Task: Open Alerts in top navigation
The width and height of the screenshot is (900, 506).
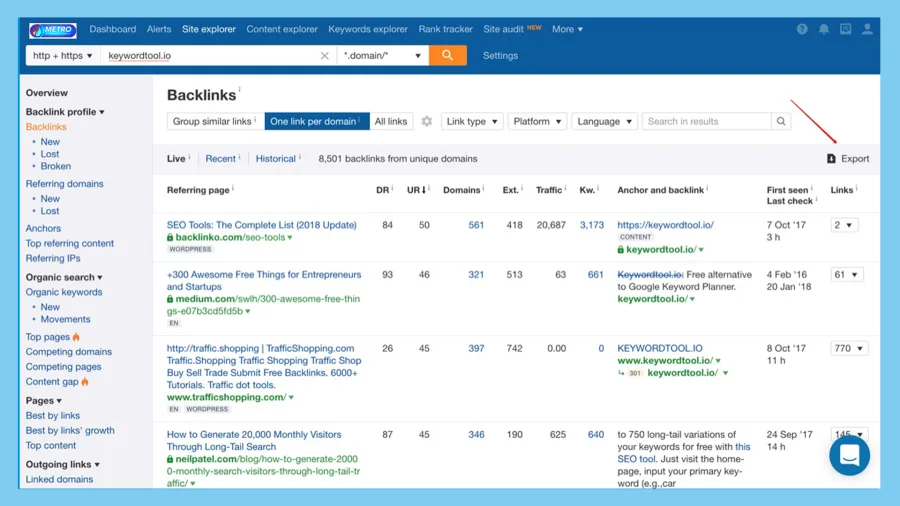Action: (x=159, y=29)
